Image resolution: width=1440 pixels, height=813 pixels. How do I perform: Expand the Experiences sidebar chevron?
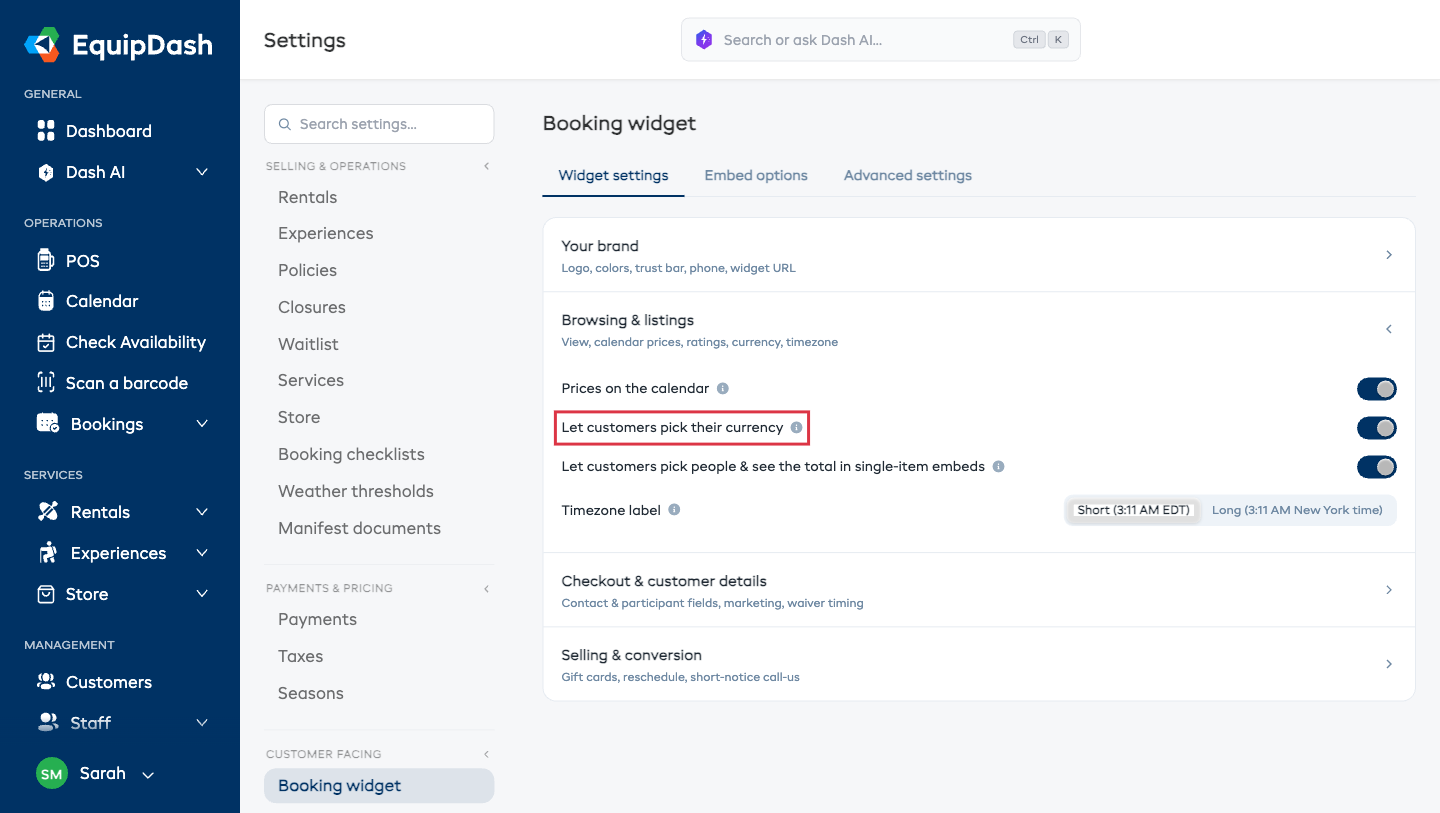coord(202,553)
